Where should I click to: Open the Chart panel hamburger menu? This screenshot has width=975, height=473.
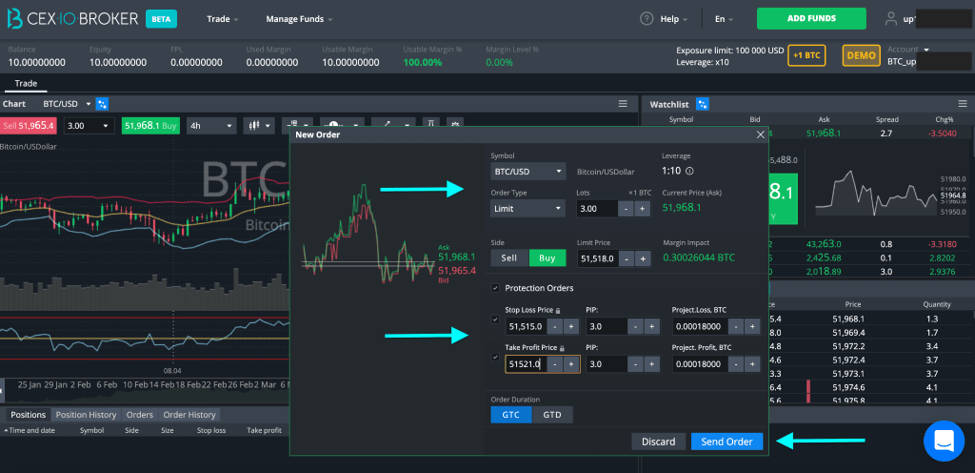pos(622,104)
